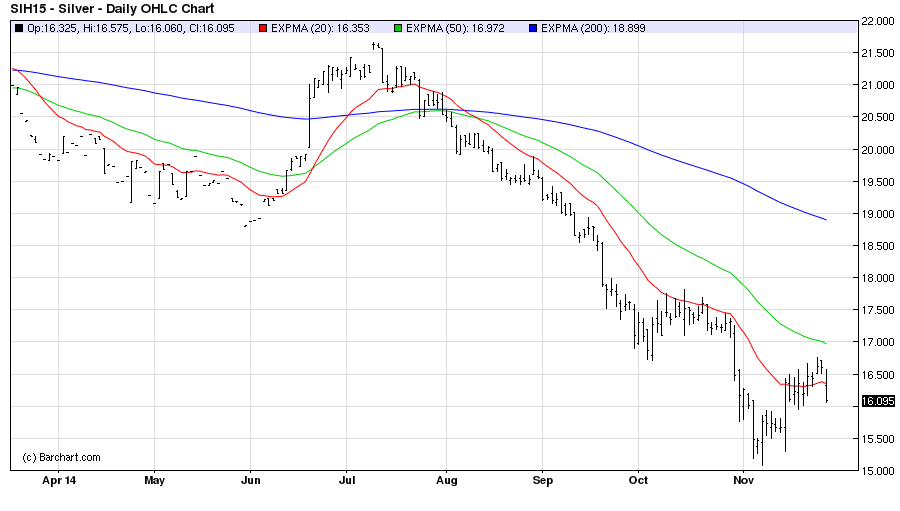Image resolution: width=900 pixels, height=511 pixels.
Task: Click the green EXPMA (50) legend swatch
Action: 399,29
